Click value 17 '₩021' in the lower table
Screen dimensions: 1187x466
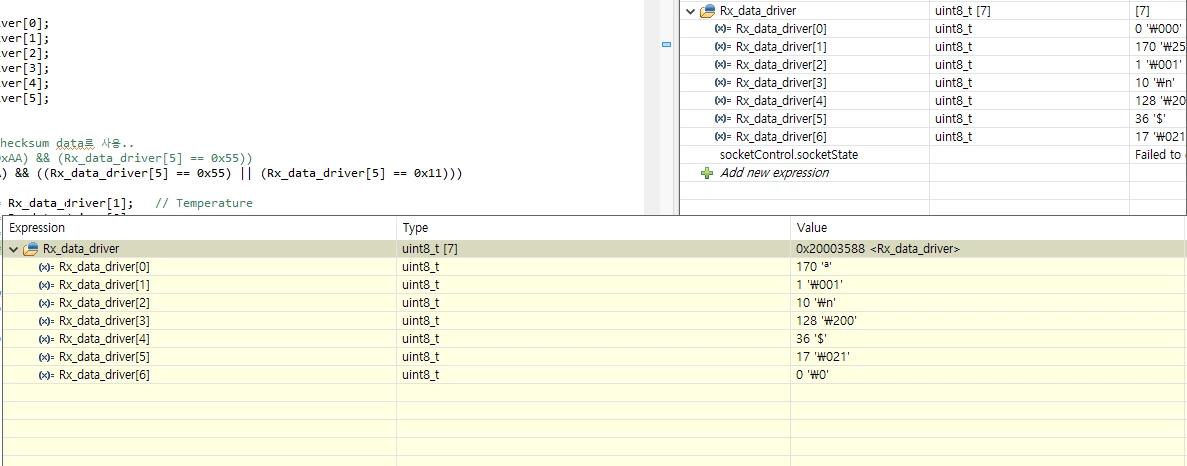point(824,357)
